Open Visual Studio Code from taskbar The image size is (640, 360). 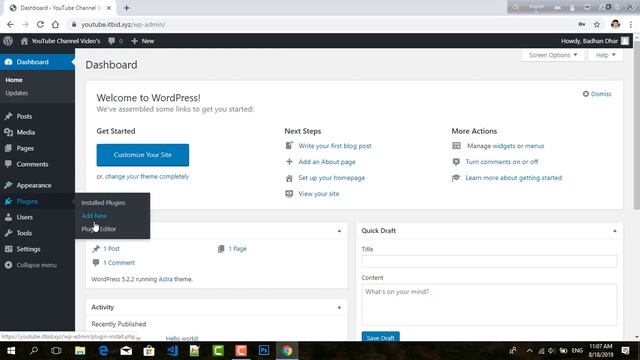(x=172, y=351)
